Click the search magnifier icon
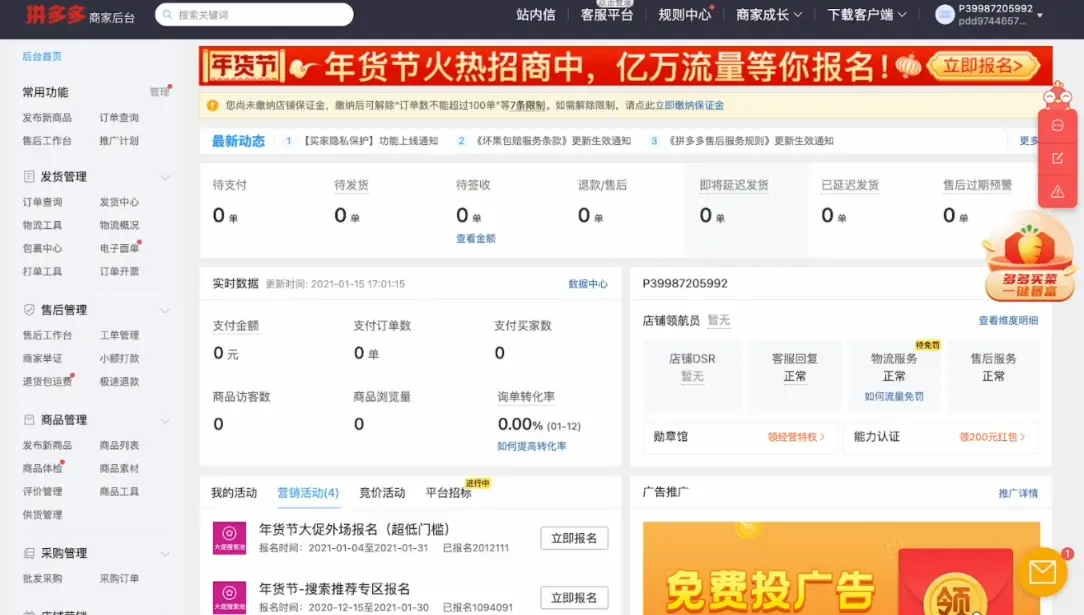 point(167,15)
